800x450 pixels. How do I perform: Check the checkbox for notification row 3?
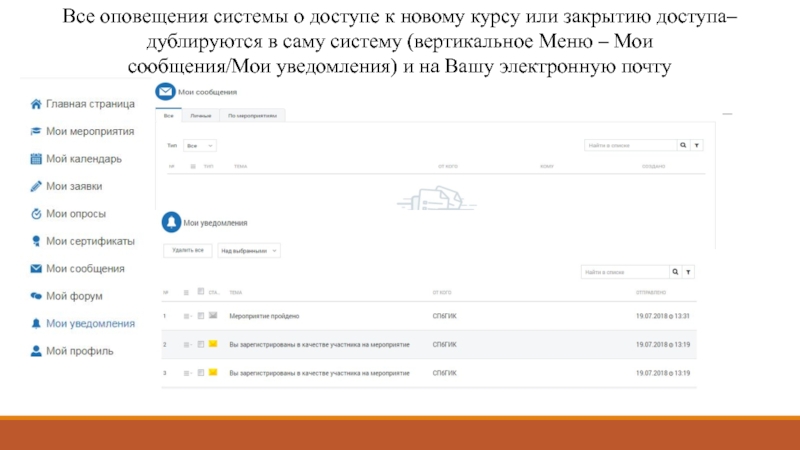tap(200, 373)
